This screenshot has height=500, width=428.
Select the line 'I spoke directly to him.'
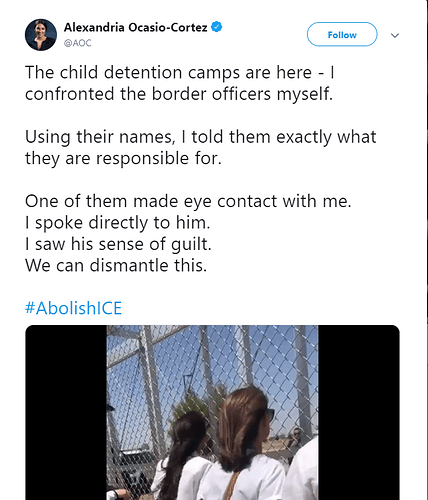(x=118, y=223)
